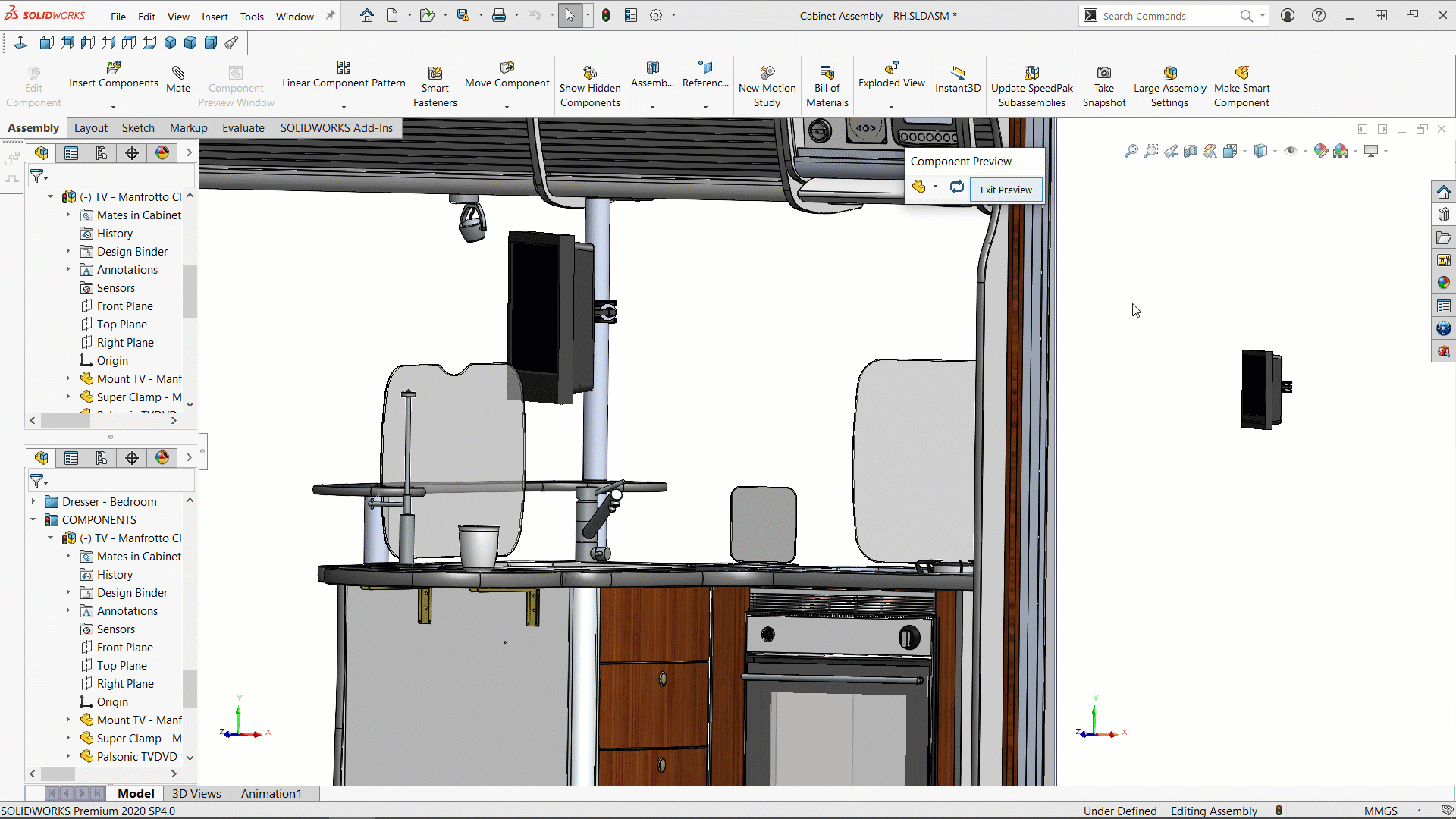This screenshot has height=819, width=1456.
Task: Click the user login account icon
Action: pos(1288,15)
